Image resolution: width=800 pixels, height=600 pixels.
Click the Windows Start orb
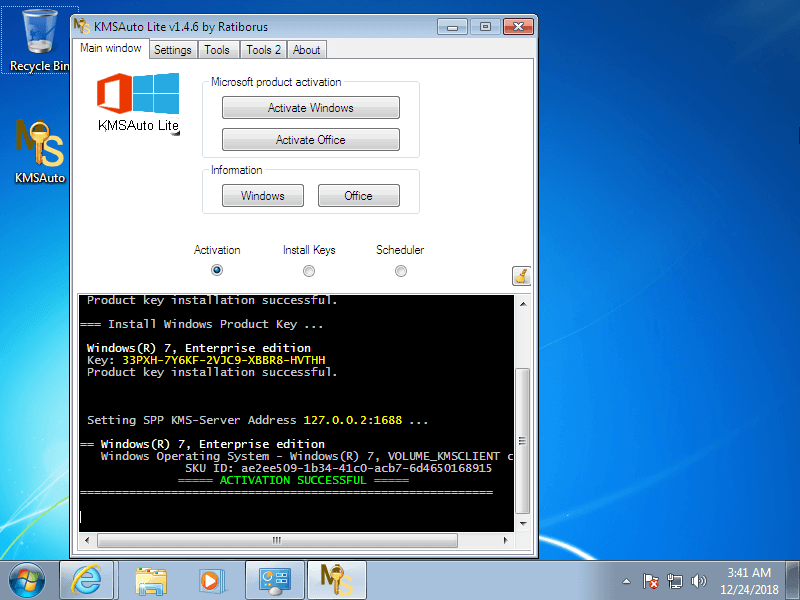pyautogui.click(x=25, y=580)
